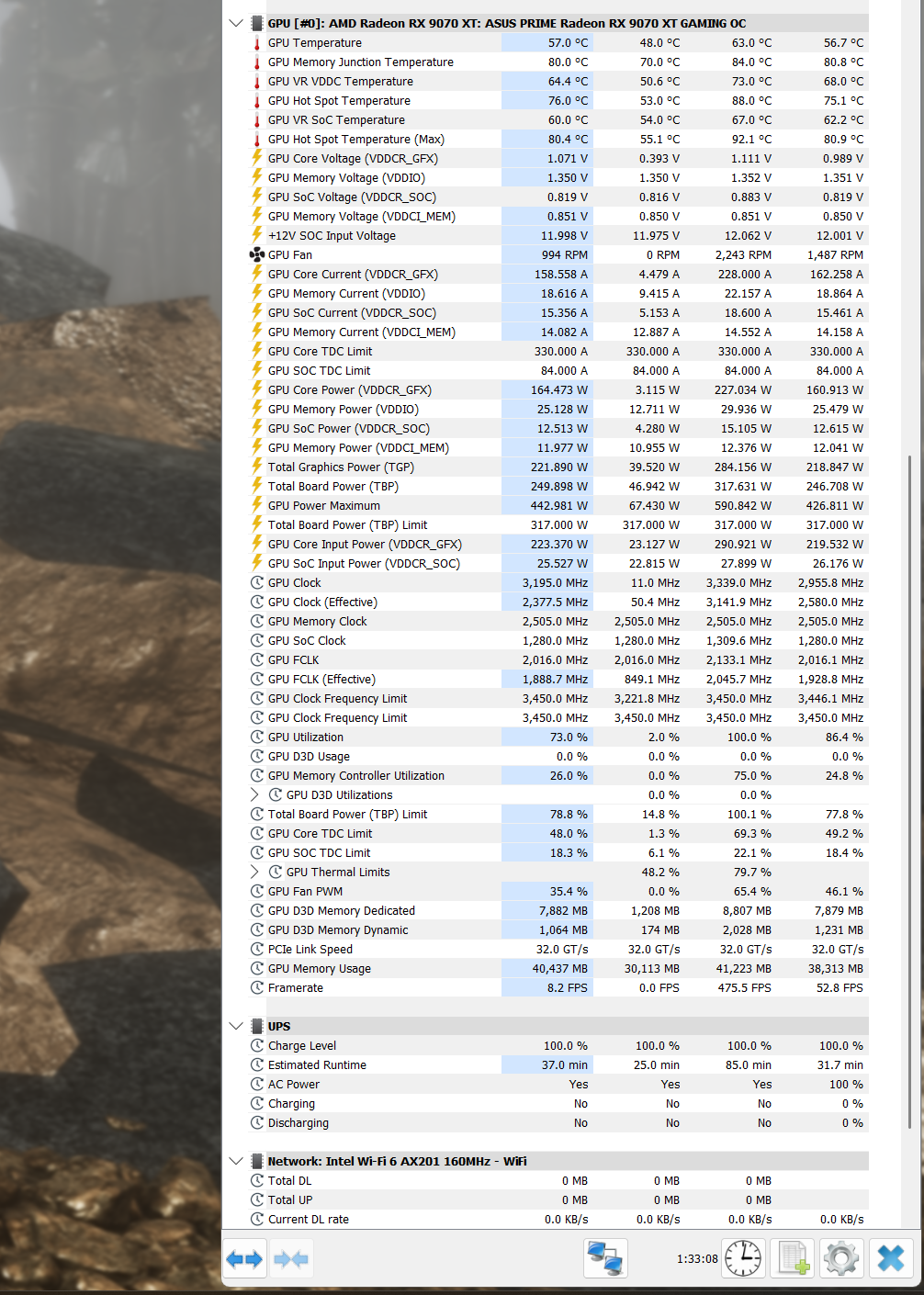This screenshot has width=924, height=1295.
Task: Collapse the Network Intel Wi-Fi 6 section
Action: tap(236, 1161)
